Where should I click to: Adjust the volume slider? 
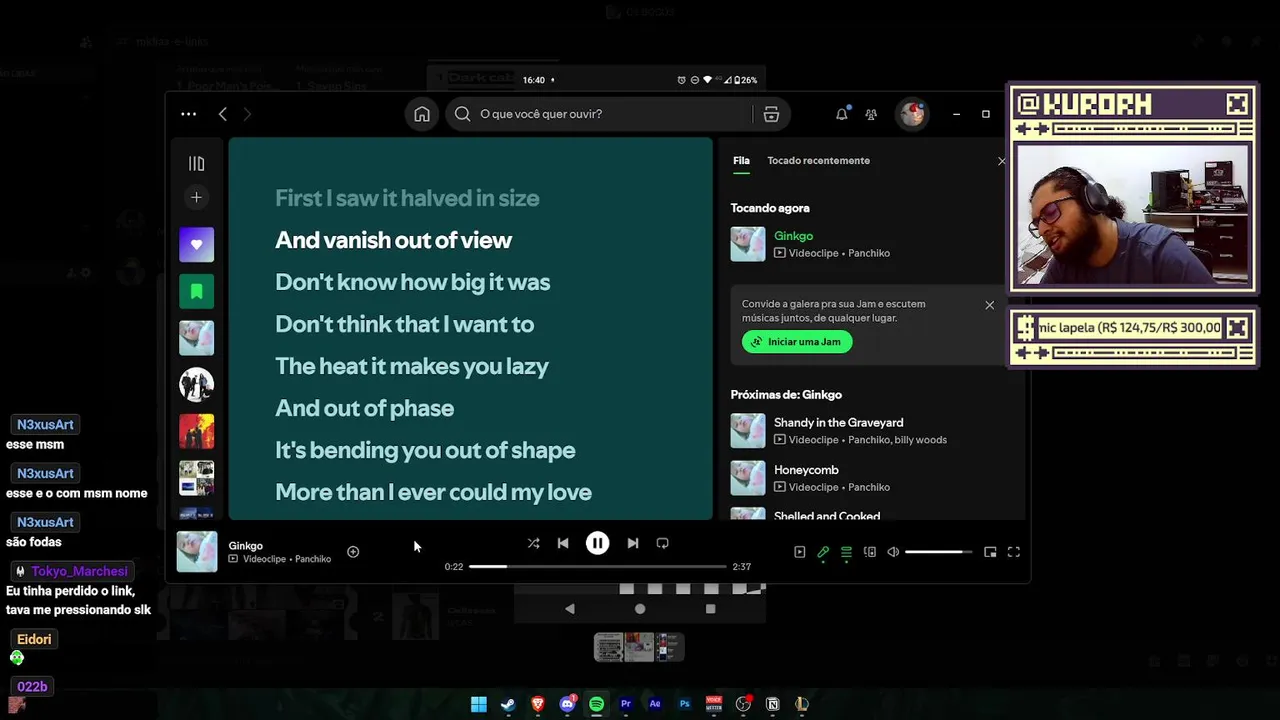(938, 552)
